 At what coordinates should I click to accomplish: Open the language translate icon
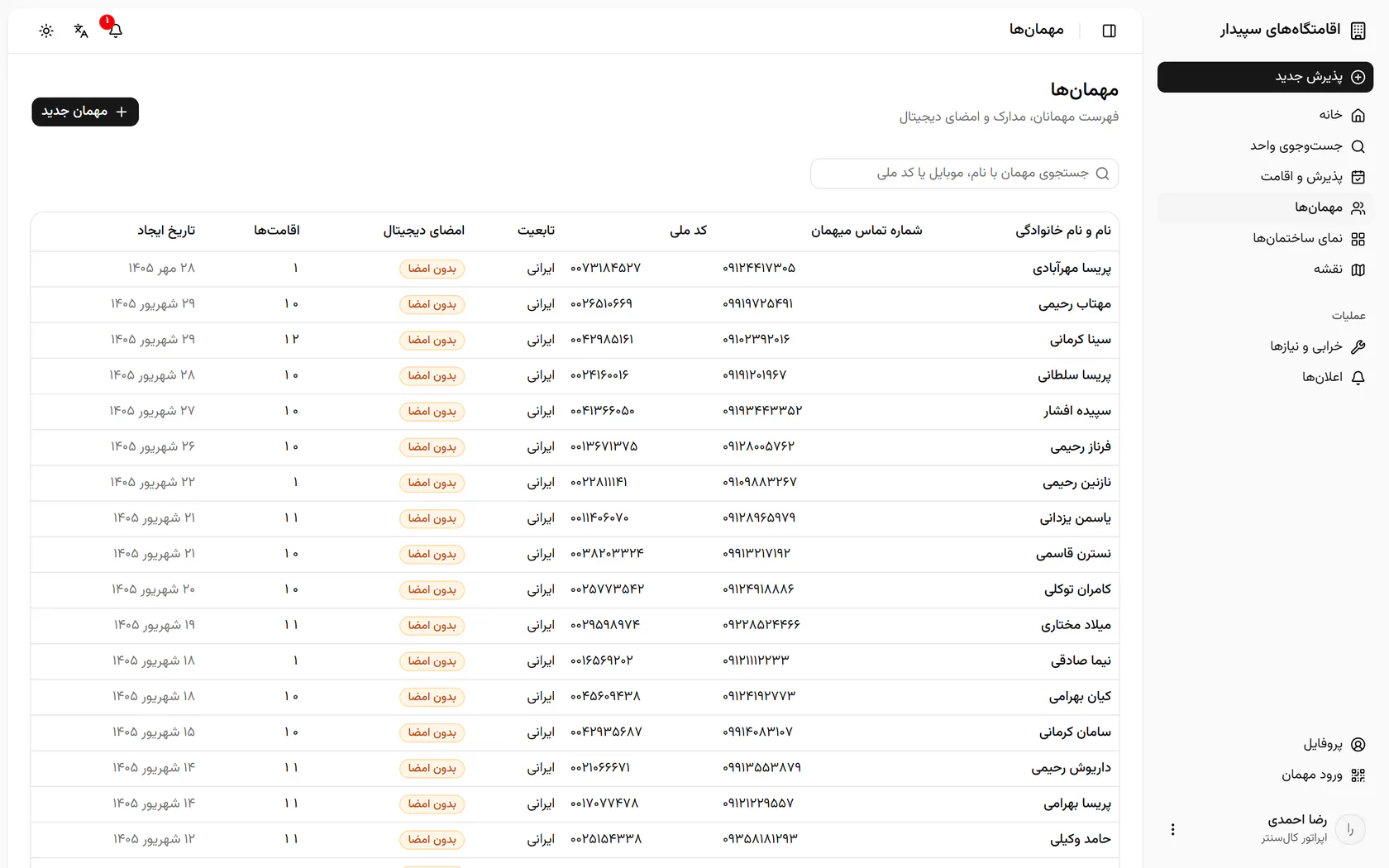[x=81, y=31]
